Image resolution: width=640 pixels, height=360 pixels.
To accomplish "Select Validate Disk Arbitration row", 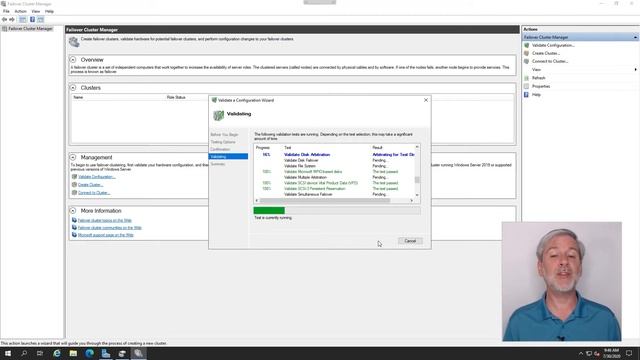I will (334, 155).
